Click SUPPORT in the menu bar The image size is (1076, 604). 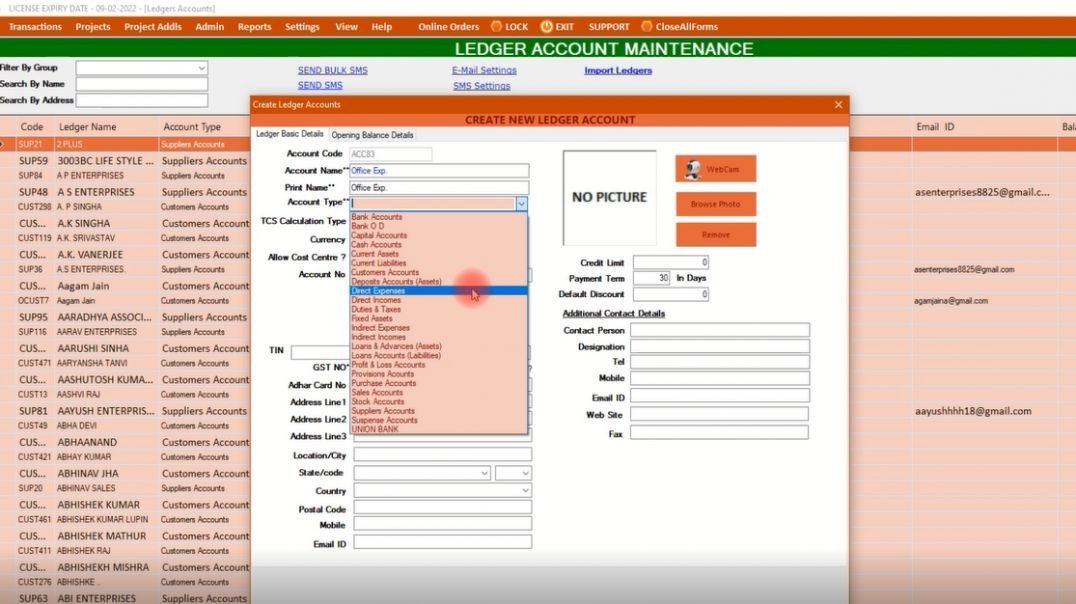click(608, 27)
